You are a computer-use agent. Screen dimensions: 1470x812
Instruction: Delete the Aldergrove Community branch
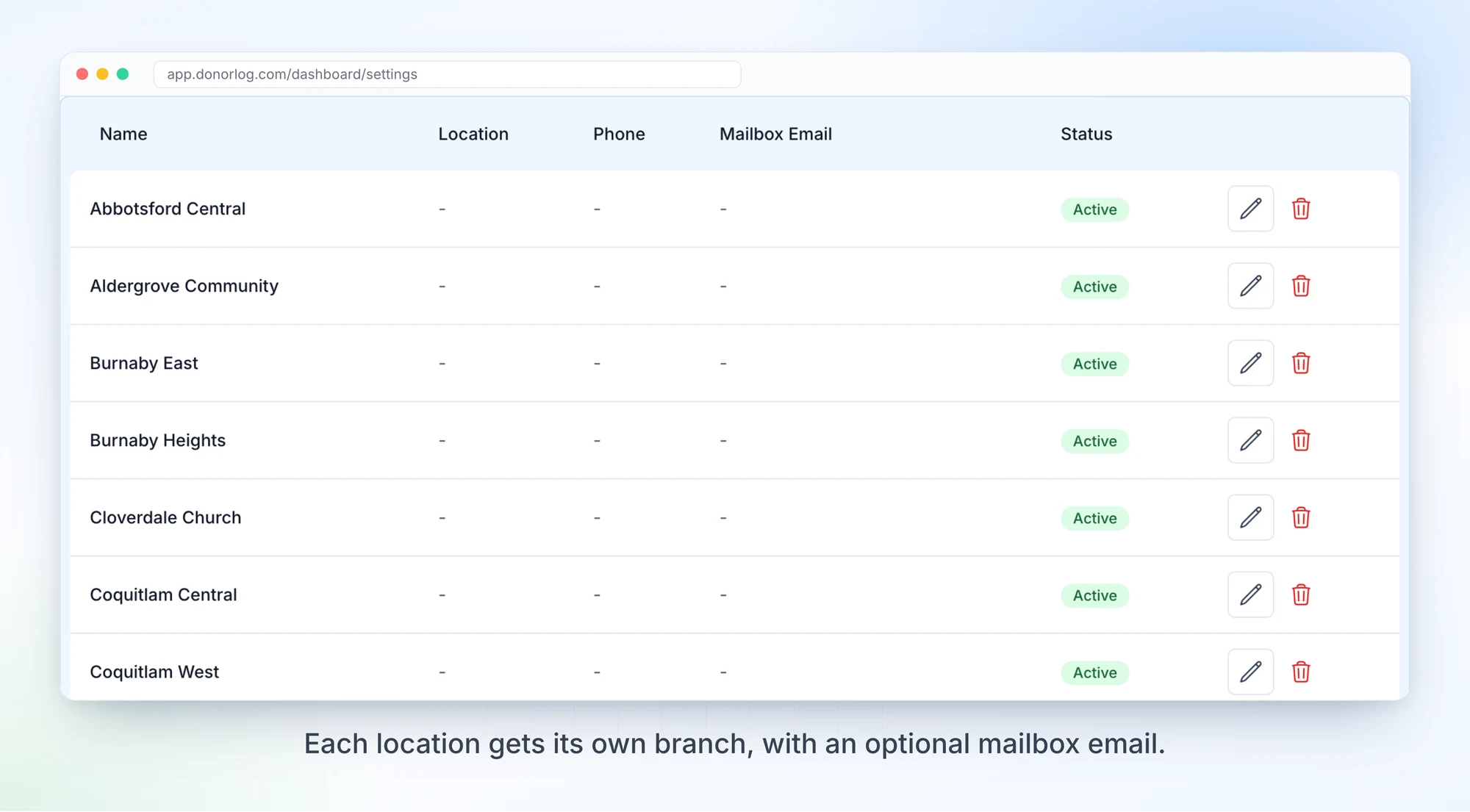click(1301, 286)
